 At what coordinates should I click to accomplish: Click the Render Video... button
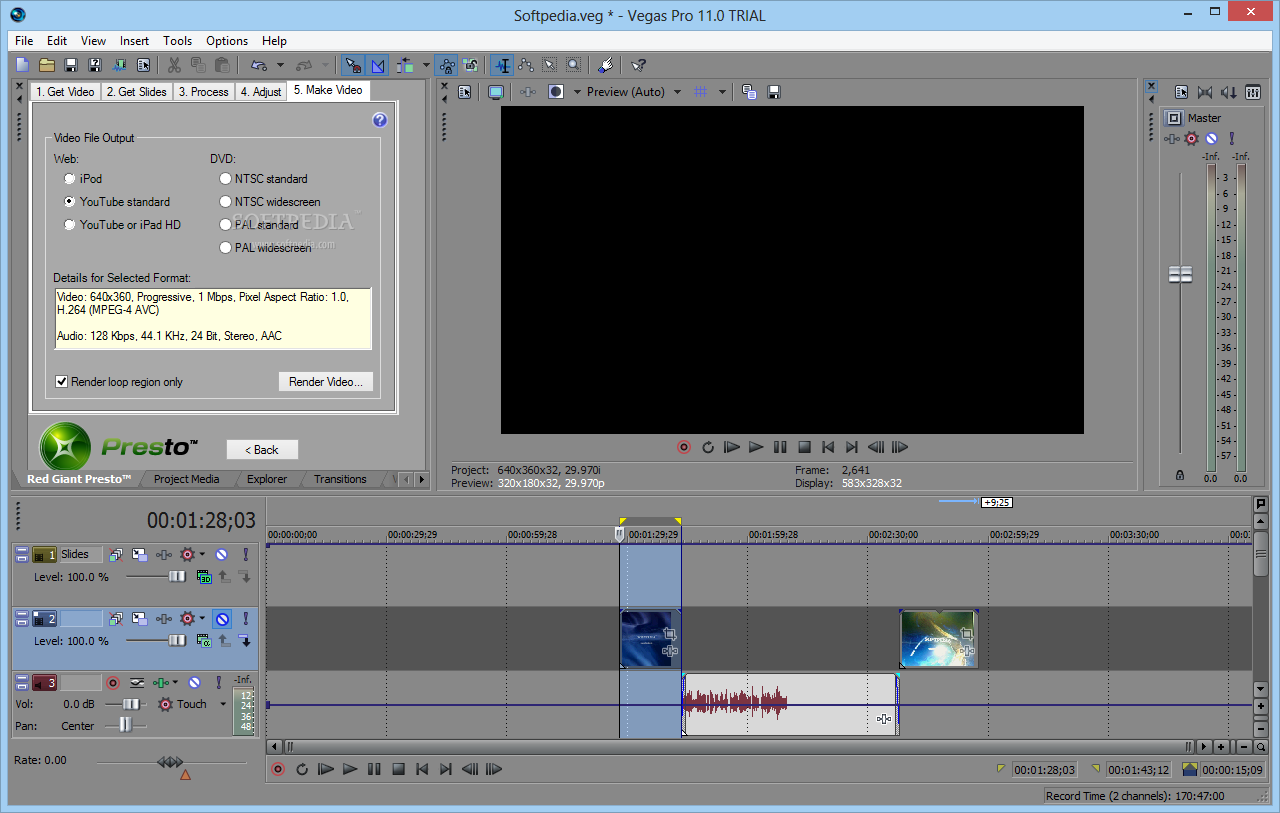[326, 382]
